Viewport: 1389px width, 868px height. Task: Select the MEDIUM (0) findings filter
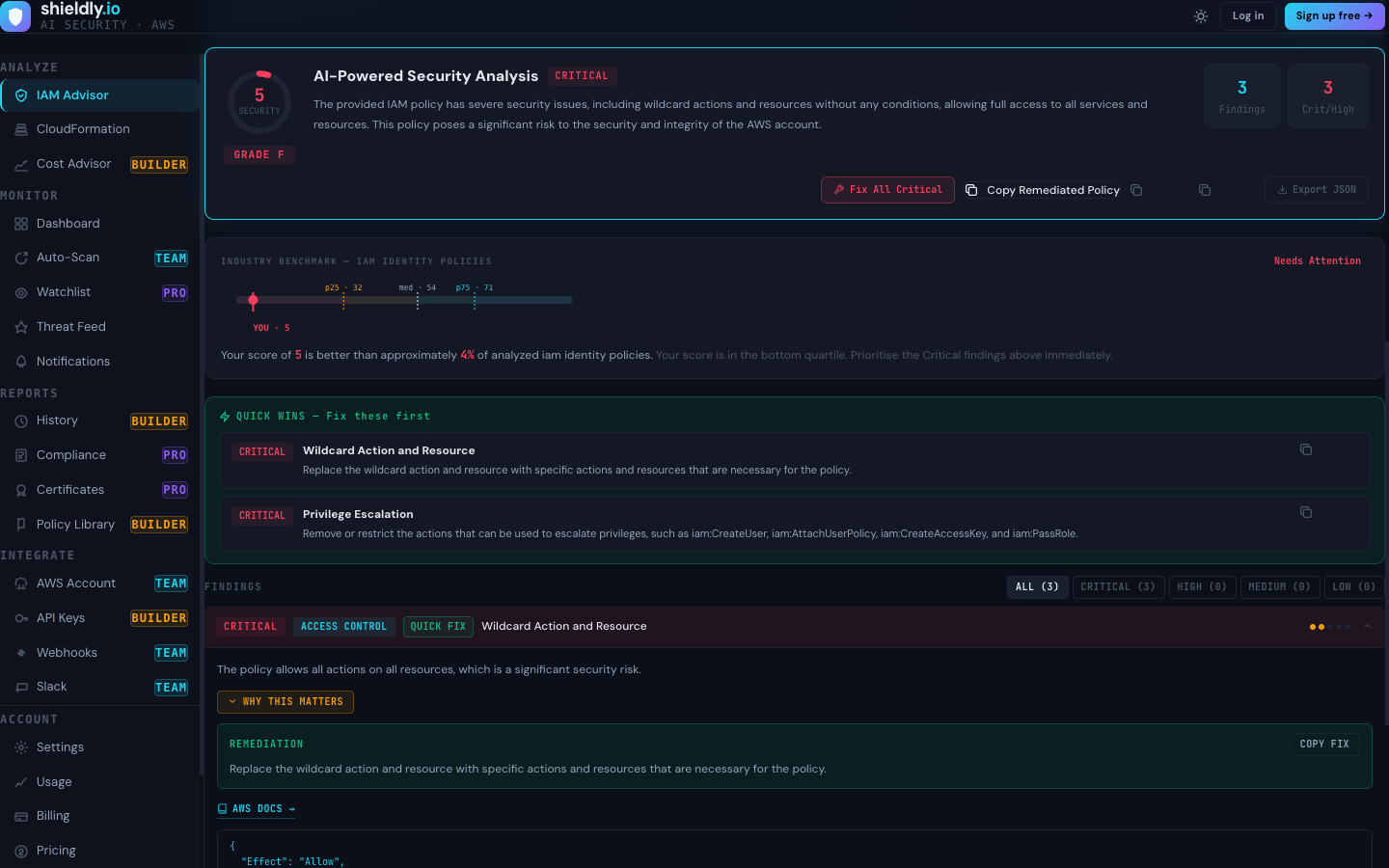(x=1280, y=587)
